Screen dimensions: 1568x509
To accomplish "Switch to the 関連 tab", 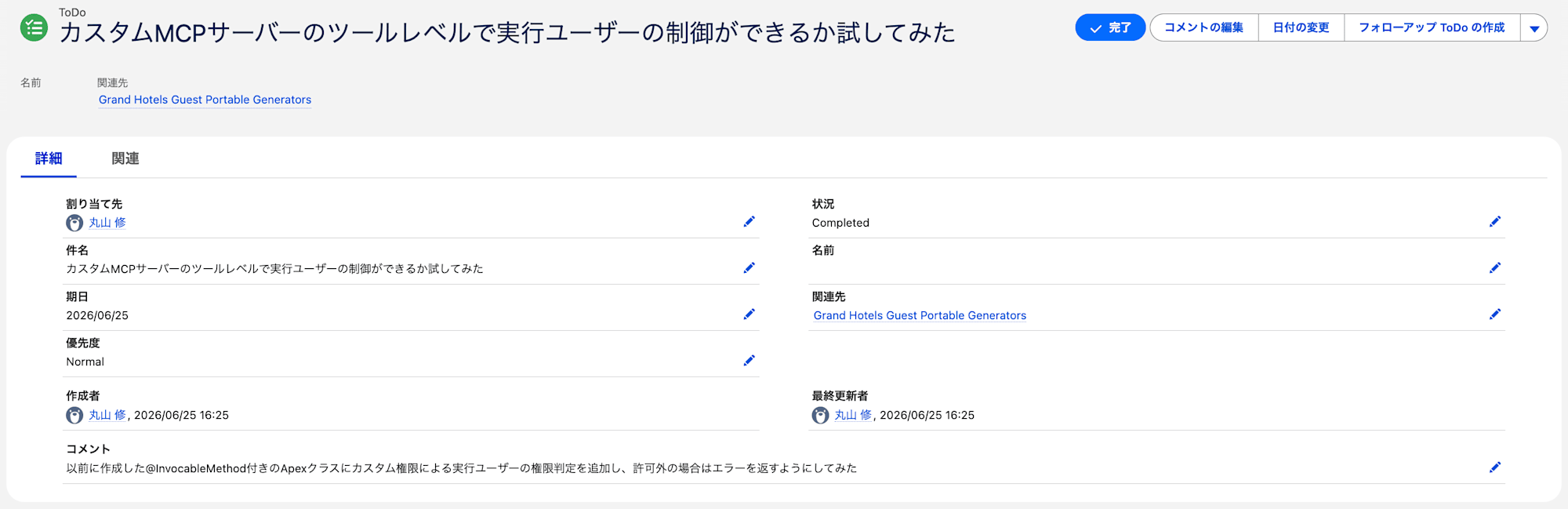I will coord(125,158).
